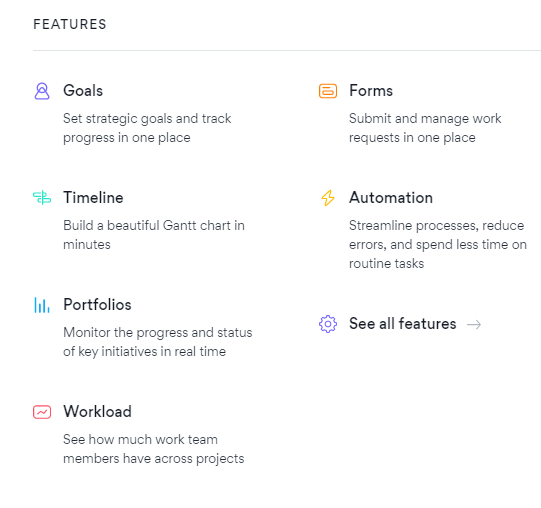The image size is (541, 508).
Task: Go to the Portfolios feature heading
Action: 97,305
